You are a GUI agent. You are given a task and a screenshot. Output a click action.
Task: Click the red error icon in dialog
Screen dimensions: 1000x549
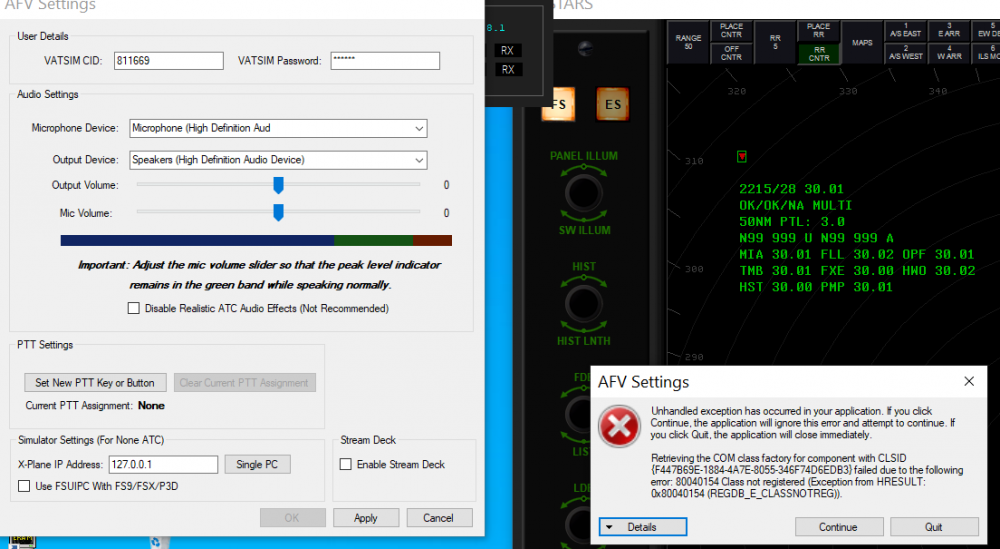[619, 429]
